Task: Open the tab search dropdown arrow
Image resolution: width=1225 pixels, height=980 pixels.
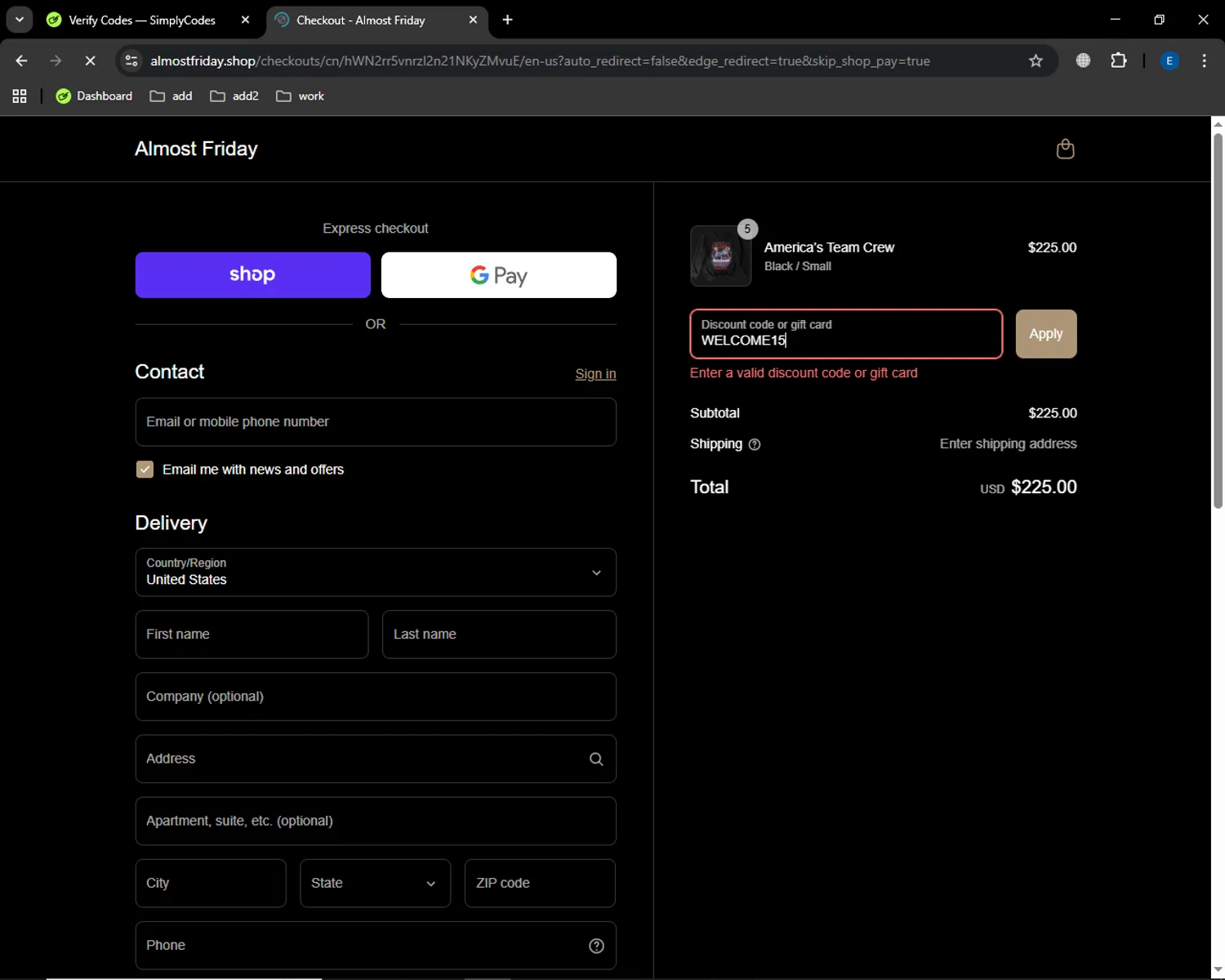Action: (19, 20)
